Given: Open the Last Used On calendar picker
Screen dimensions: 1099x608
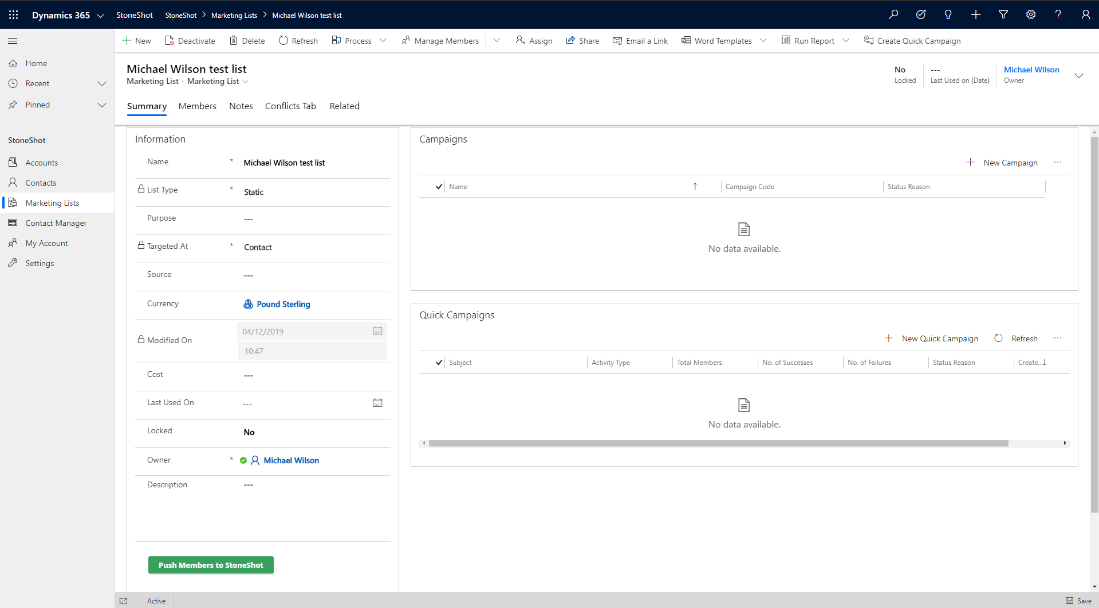Looking at the screenshot, I should (x=378, y=403).
